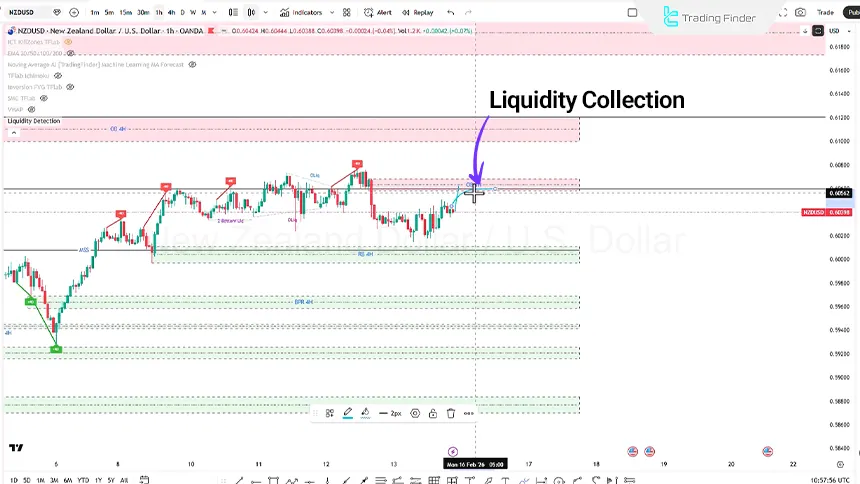
Task: Open the timeframe interval dropdown arrow
Action: click(x=214, y=12)
